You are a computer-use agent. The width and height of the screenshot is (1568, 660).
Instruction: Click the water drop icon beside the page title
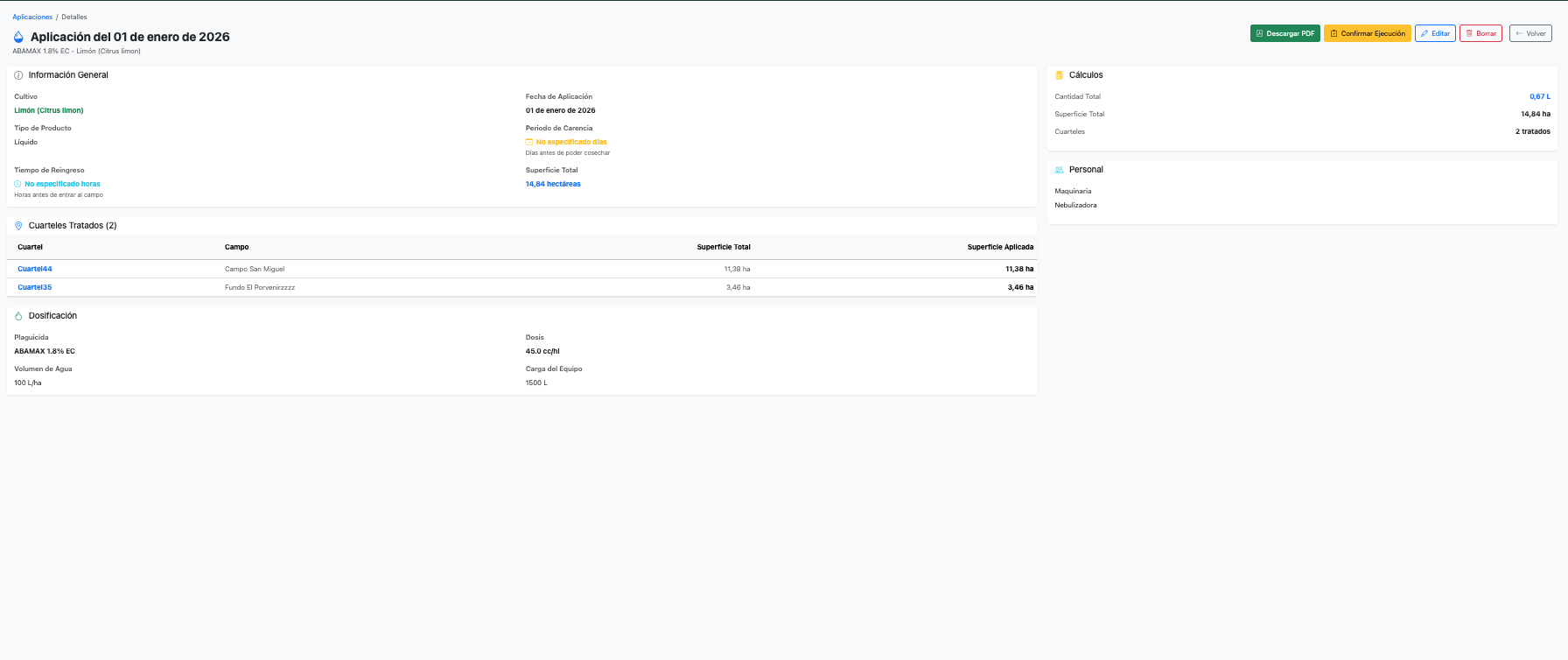pos(18,37)
